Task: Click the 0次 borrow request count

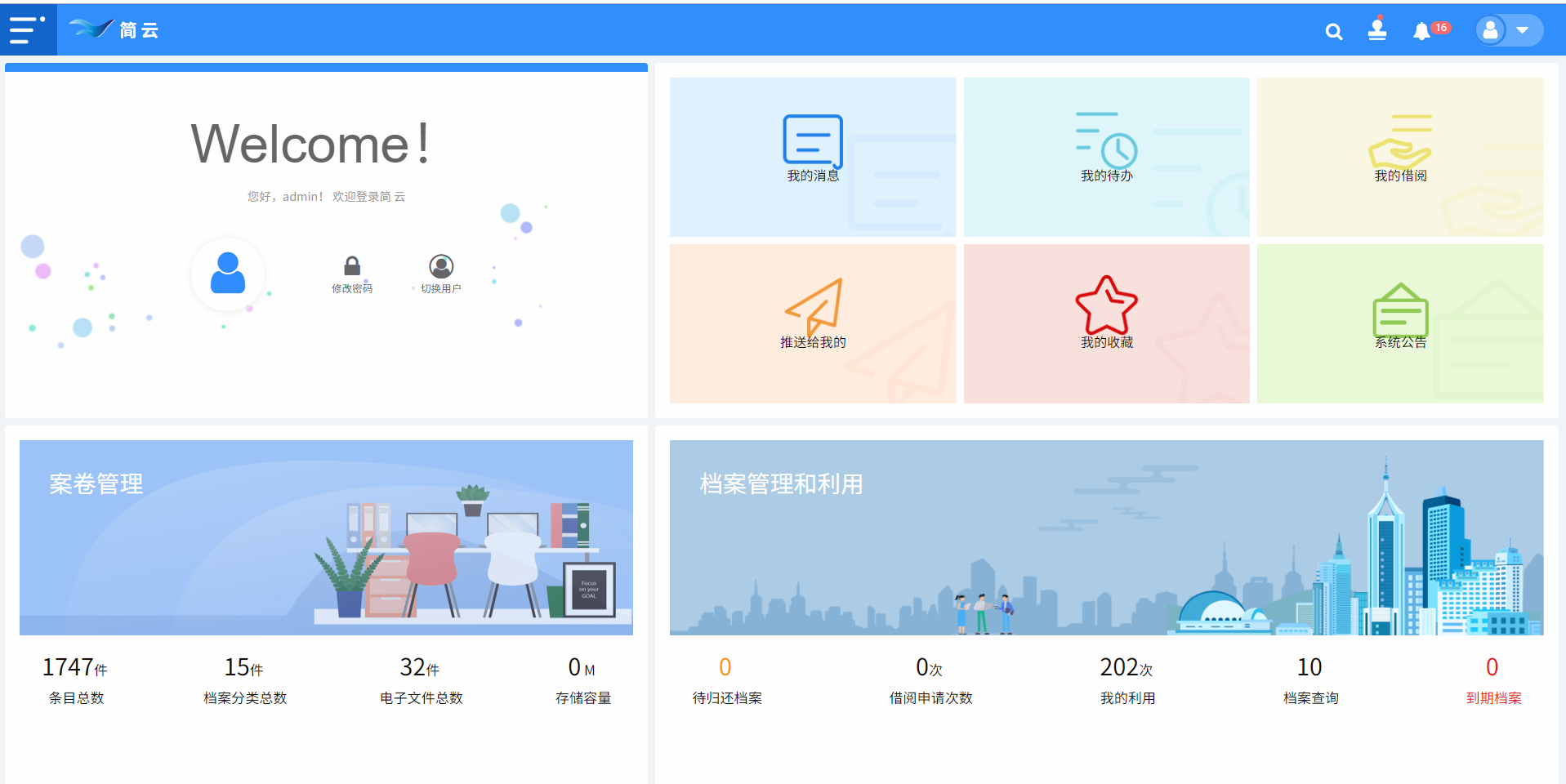Action: [930, 667]
